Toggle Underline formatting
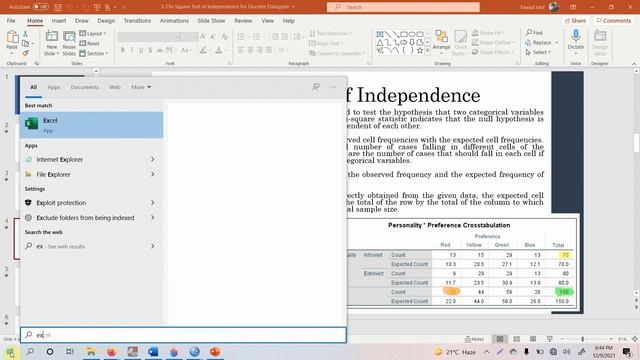The width and height of the screenshot is (640, 360). tap(141, 50)
